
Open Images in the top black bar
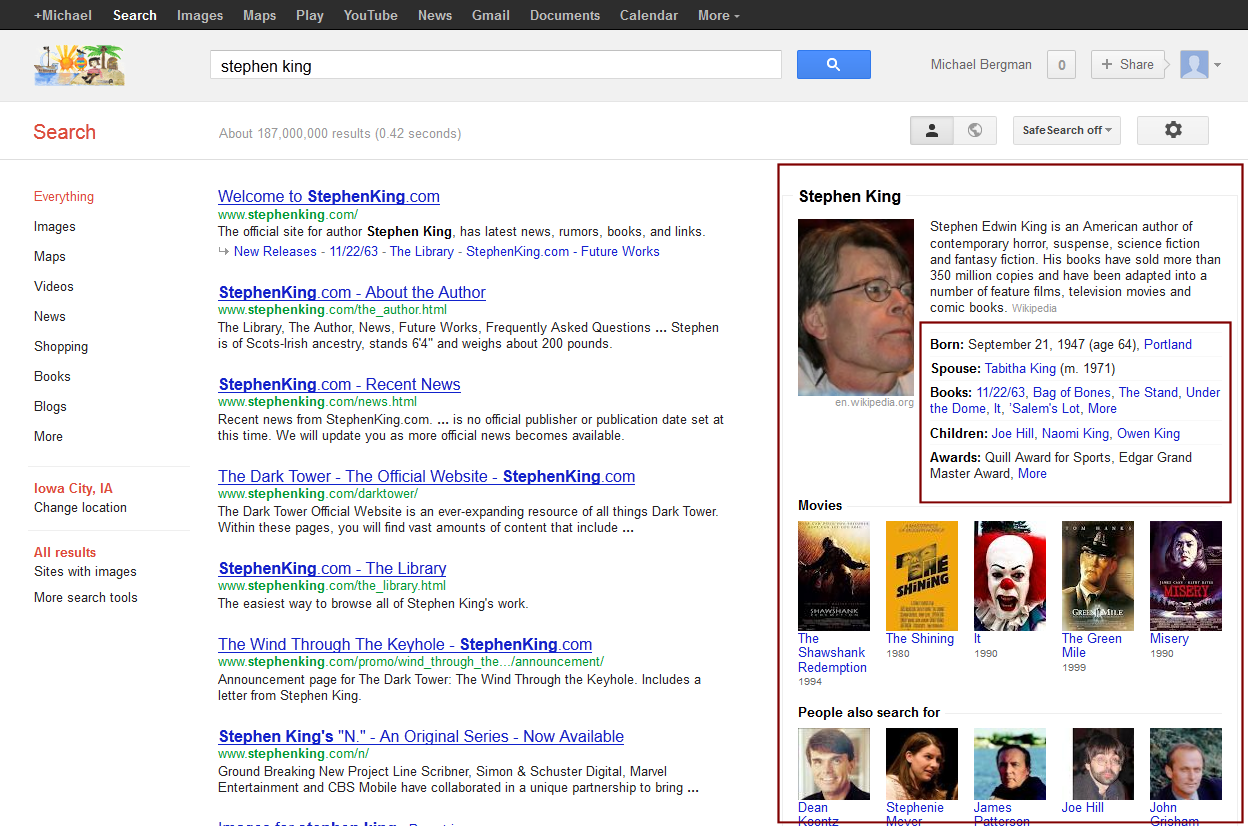tap(200, 15)
